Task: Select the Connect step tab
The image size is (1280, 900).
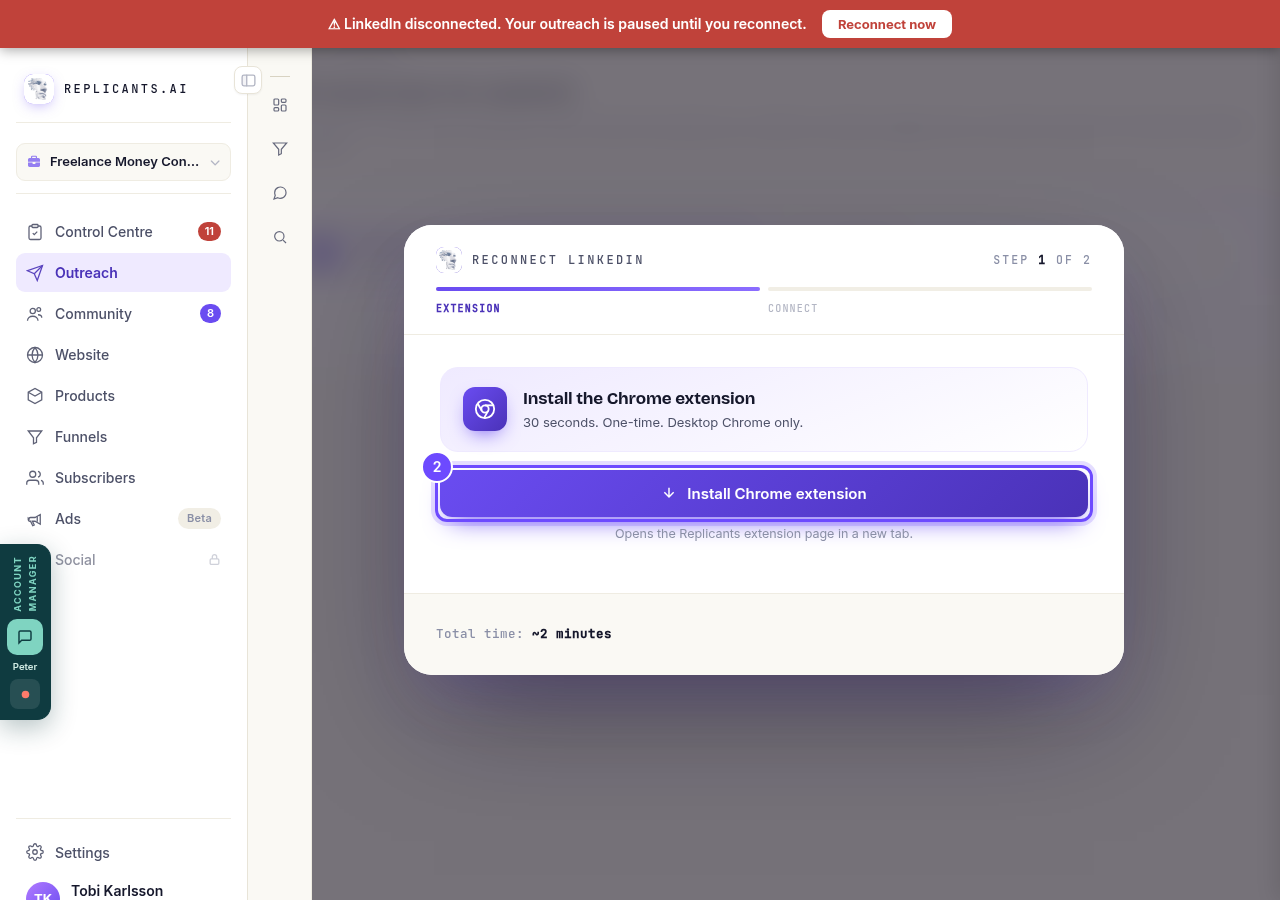Action: (x=930, y=300)
